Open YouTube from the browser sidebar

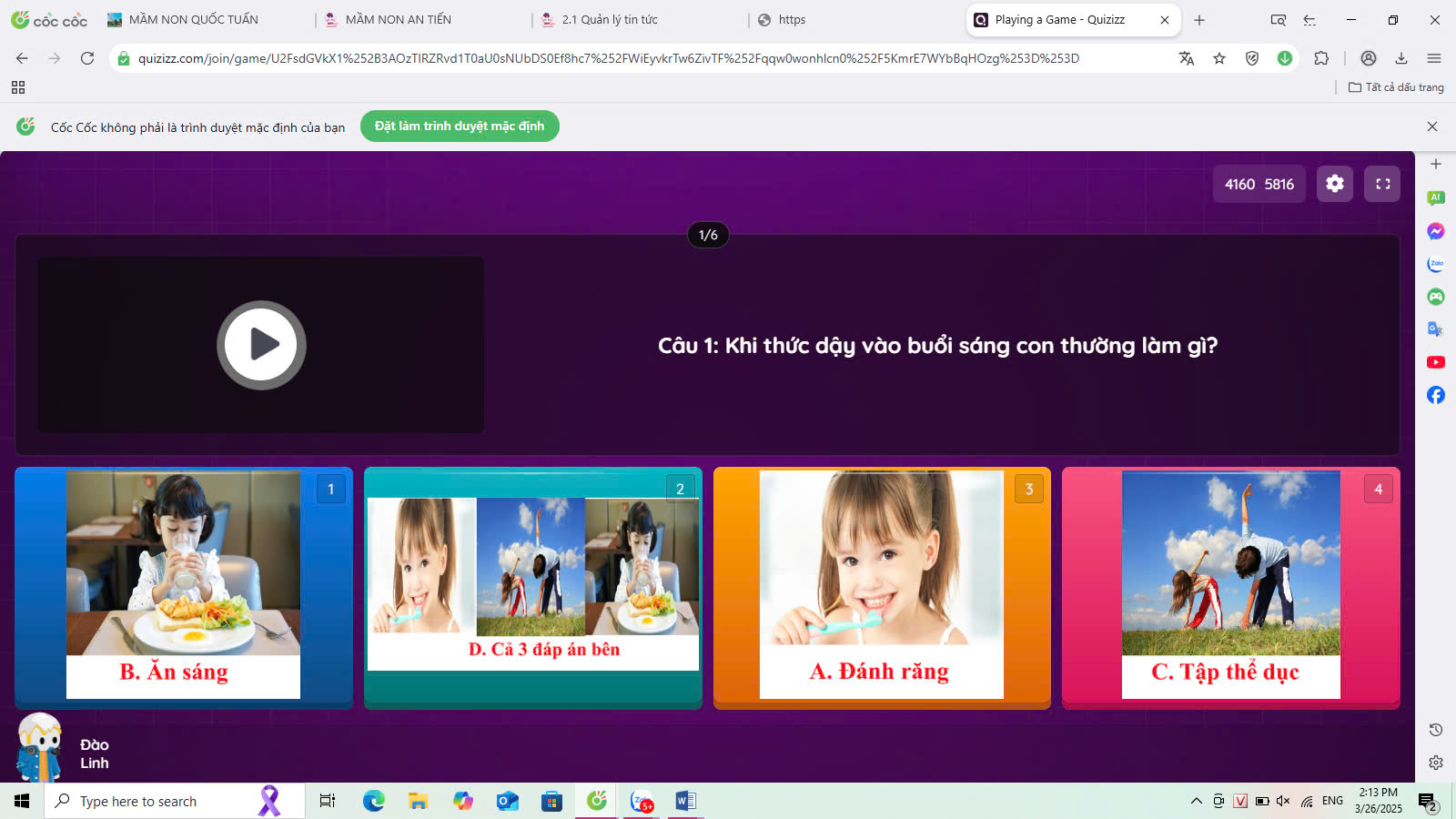[1436, 362]
